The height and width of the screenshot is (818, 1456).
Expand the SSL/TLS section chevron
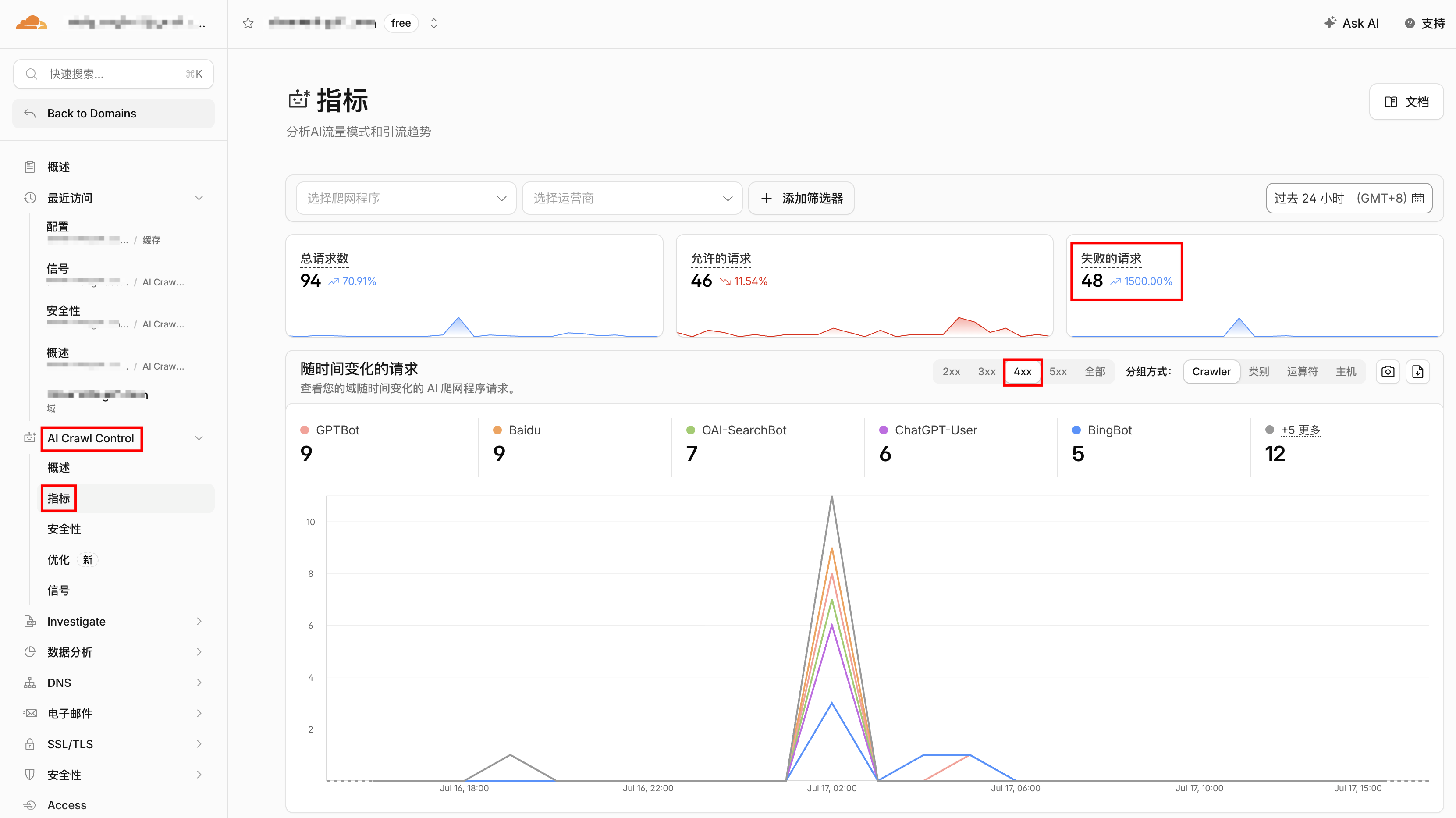click(199, 744)
